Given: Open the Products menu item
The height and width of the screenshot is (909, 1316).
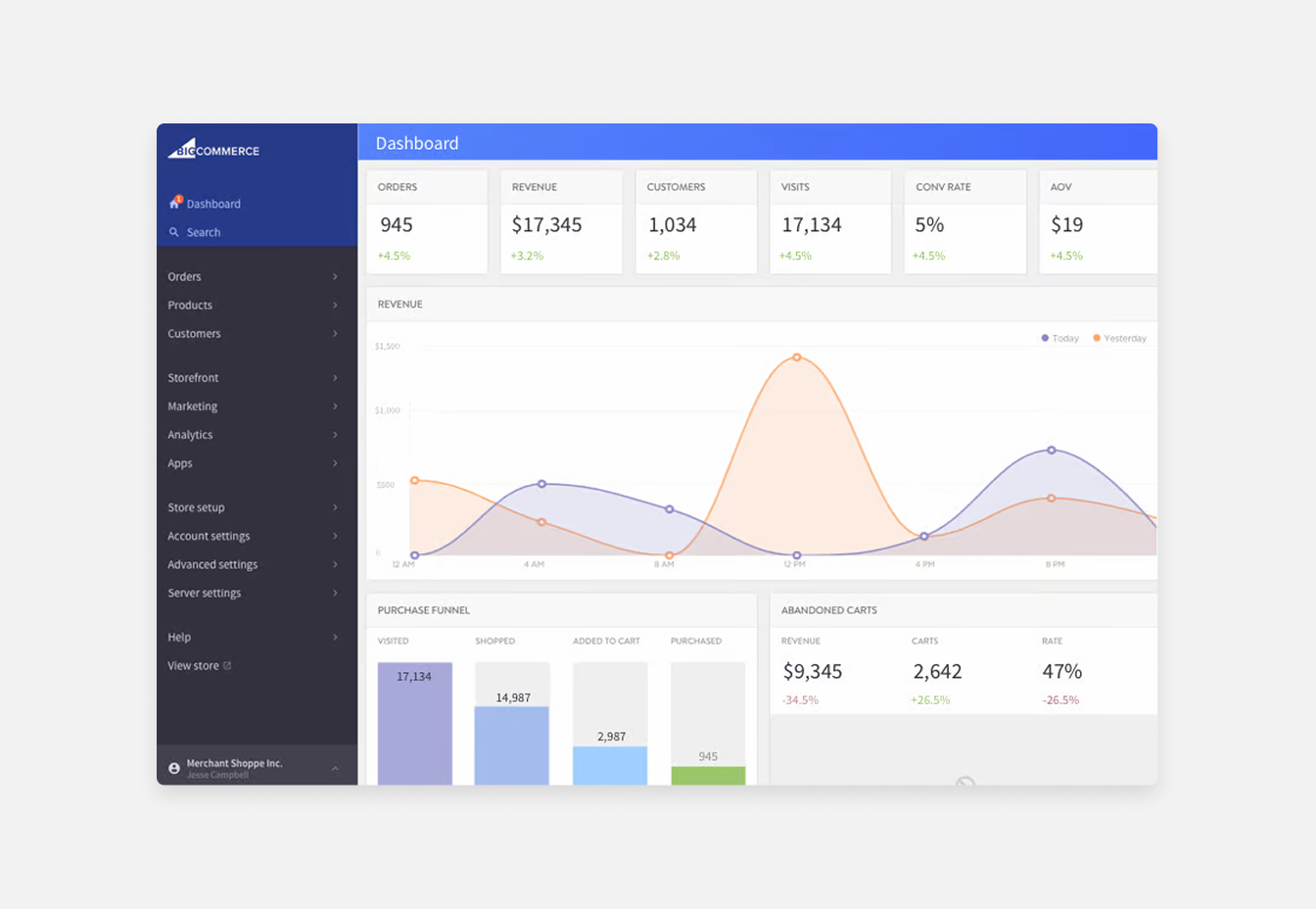Looking at the screenshot, I should (x=190, y=306).
